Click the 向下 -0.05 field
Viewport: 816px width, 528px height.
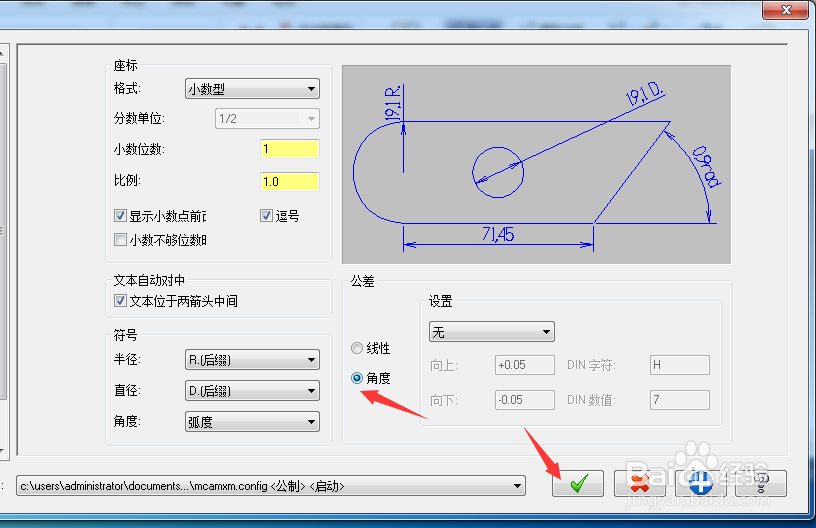pyautogui.click(x=525, y=400)
